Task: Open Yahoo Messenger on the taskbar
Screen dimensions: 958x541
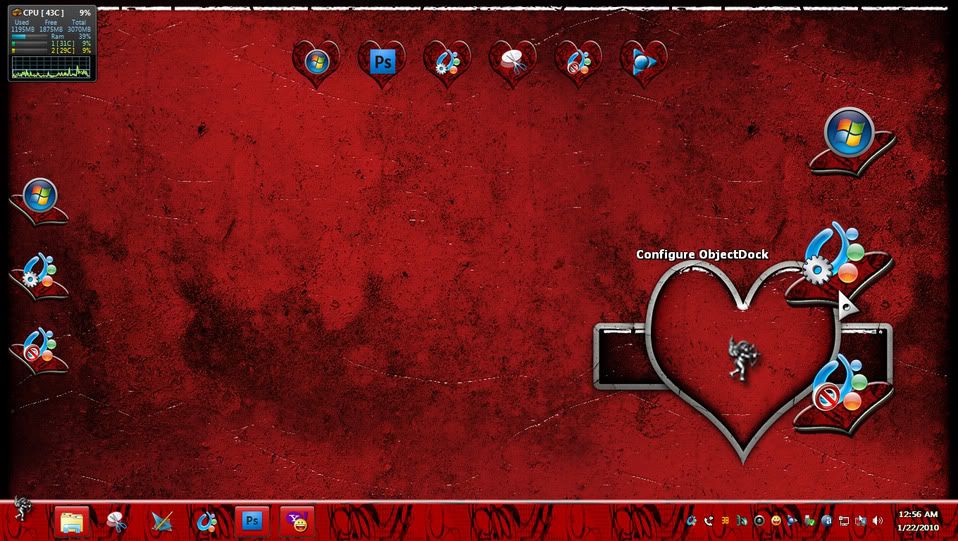Action: pyautogui.click(x=297, y=521)
